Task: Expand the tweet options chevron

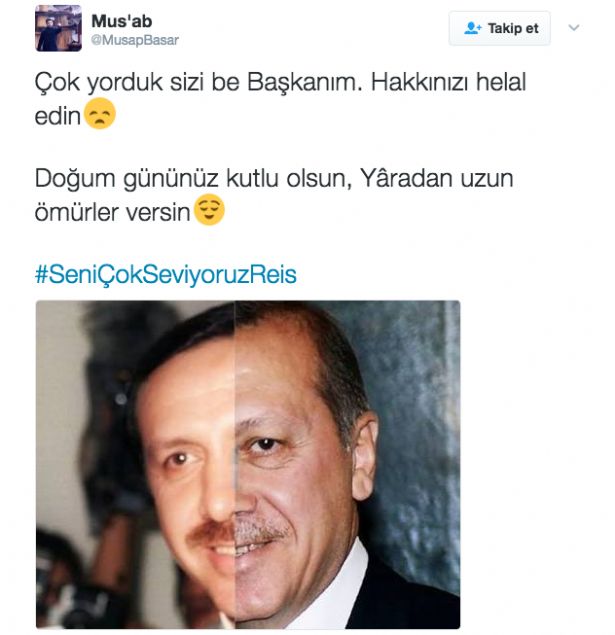Action: tap(574, 28)
